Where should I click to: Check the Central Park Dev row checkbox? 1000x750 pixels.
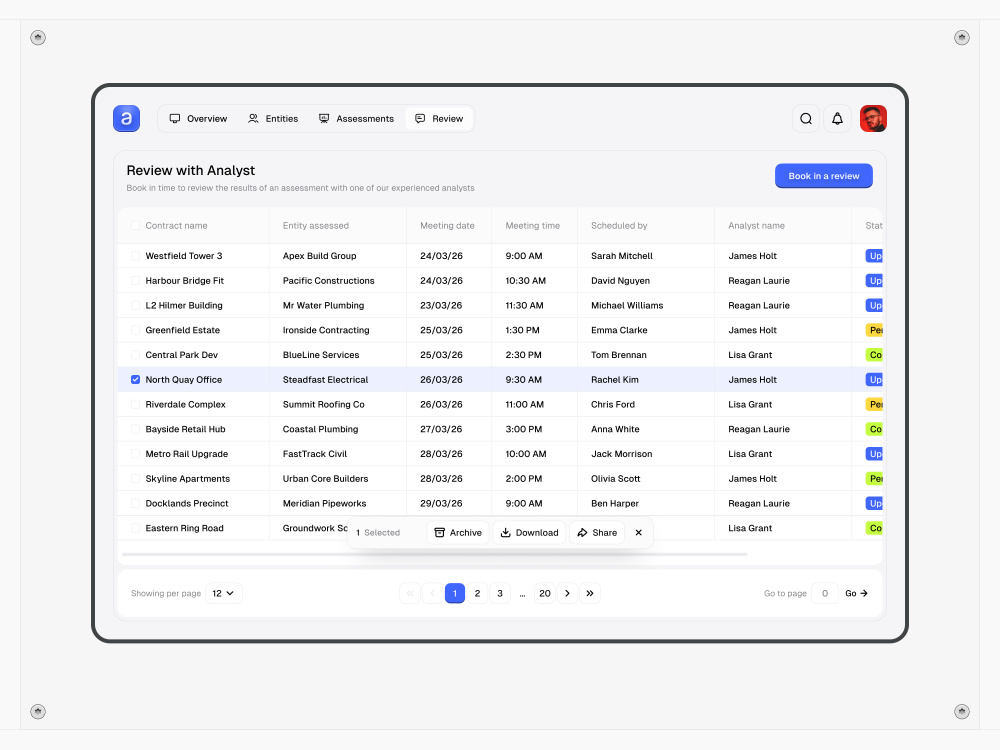pos(135,355)
